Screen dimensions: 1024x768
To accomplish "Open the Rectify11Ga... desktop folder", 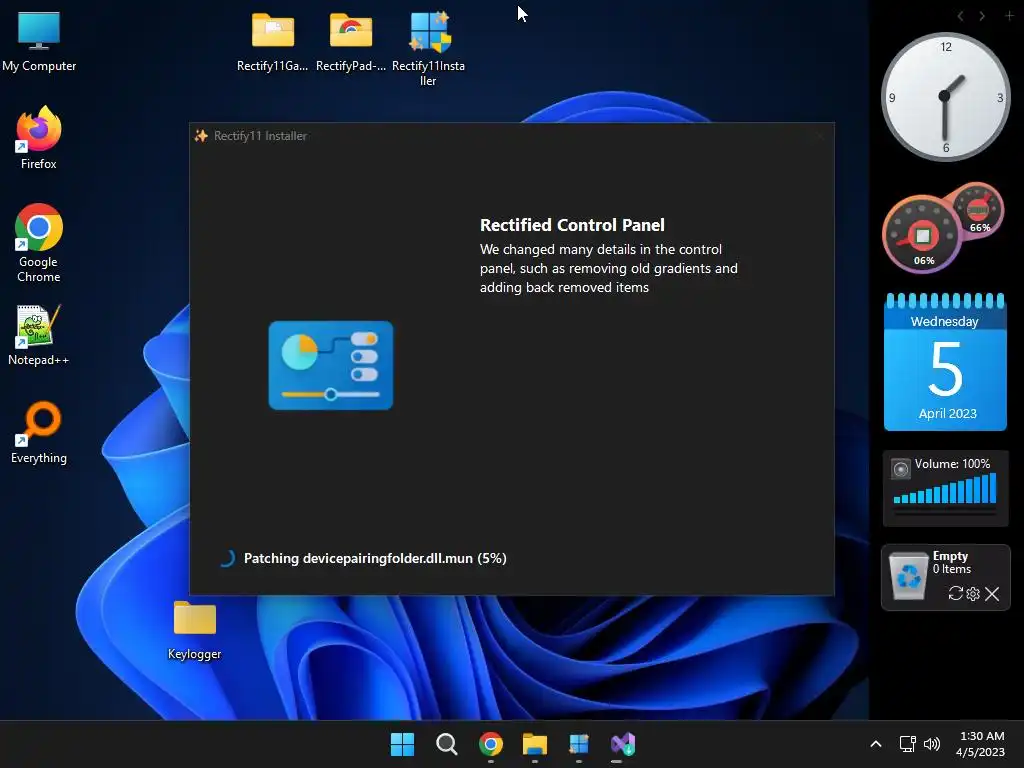I will coord(272,42).
